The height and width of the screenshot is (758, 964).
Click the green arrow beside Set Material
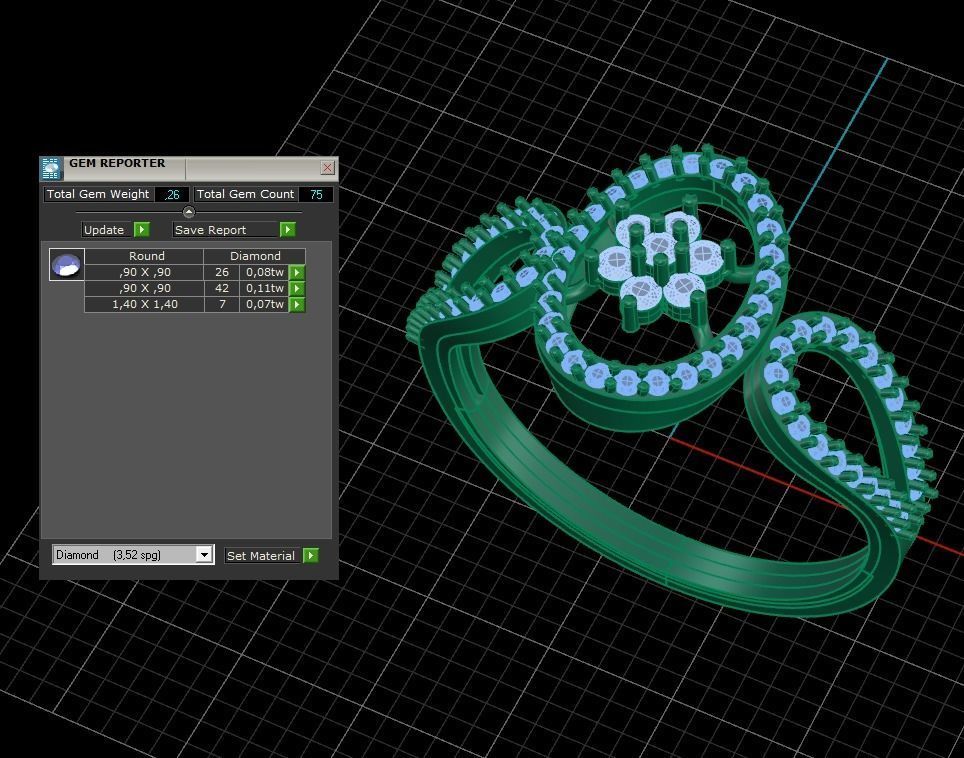tap(311, 556)
